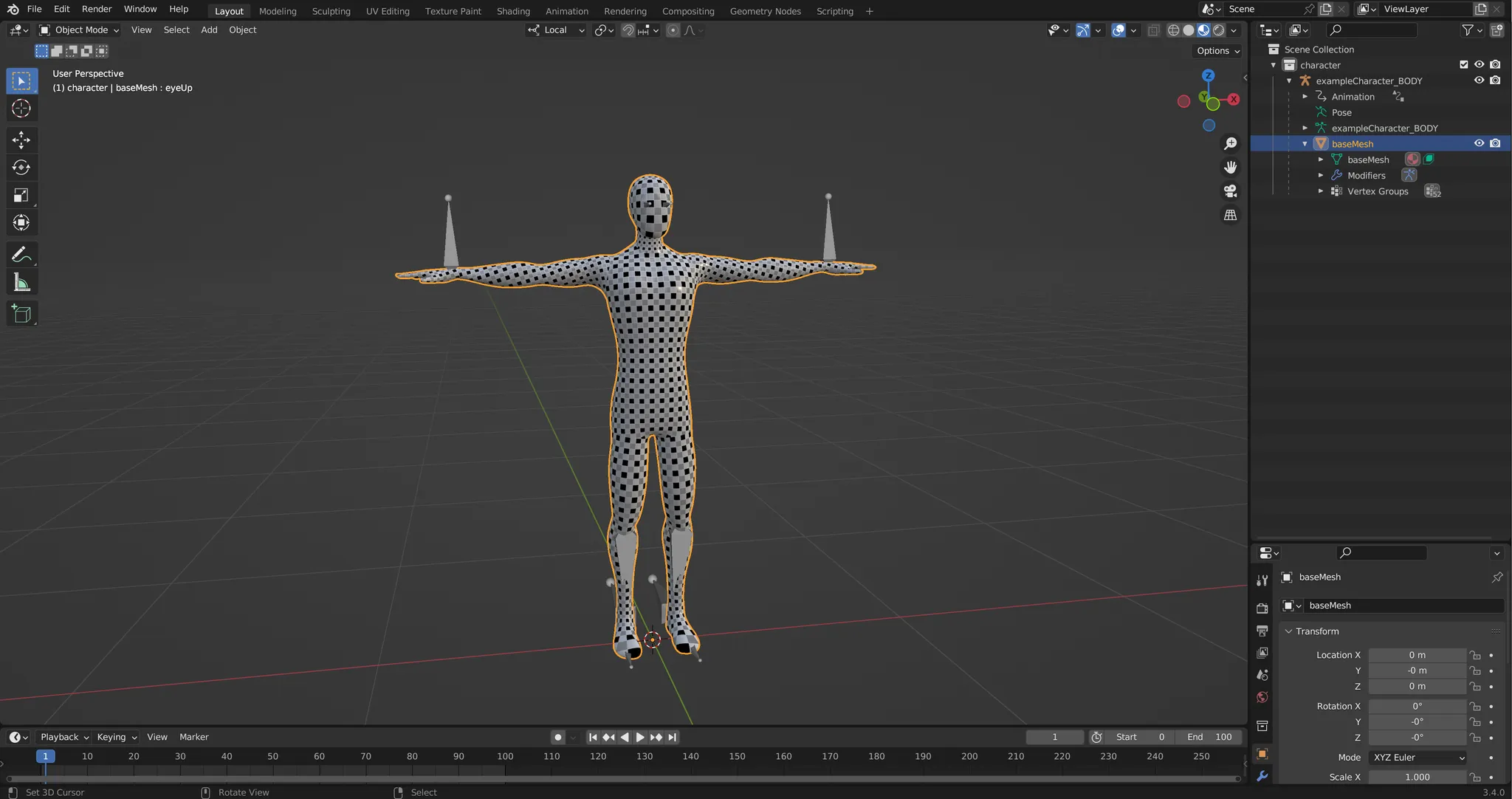Switch to the Sculpting workspace tab
This screenshot has height=799, width=1512.
(331, 11)
